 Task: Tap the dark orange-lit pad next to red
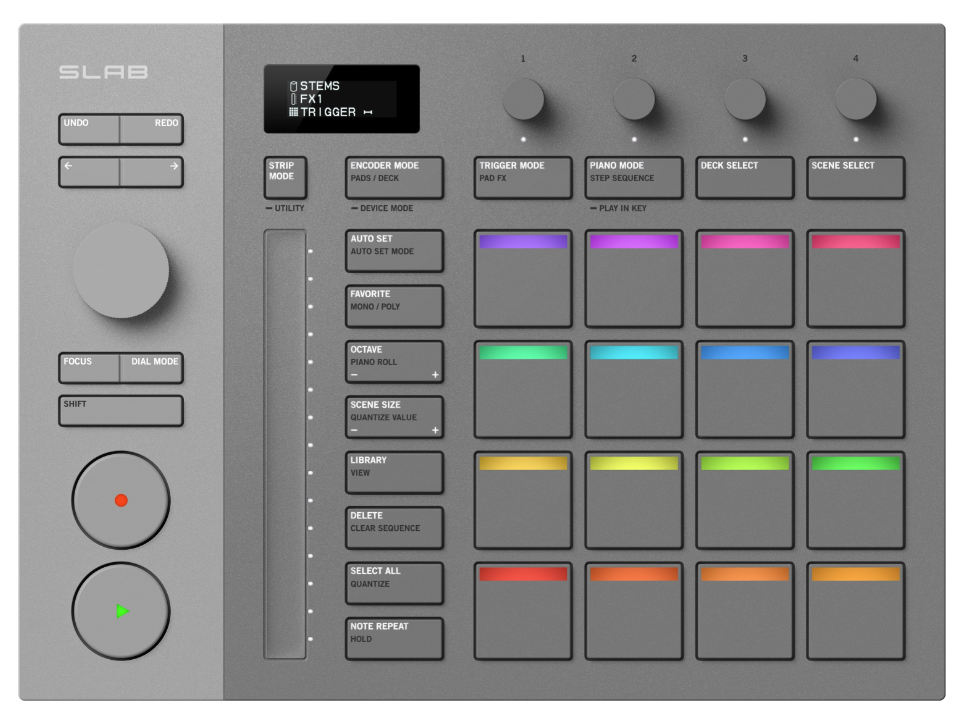click(634, 611)
